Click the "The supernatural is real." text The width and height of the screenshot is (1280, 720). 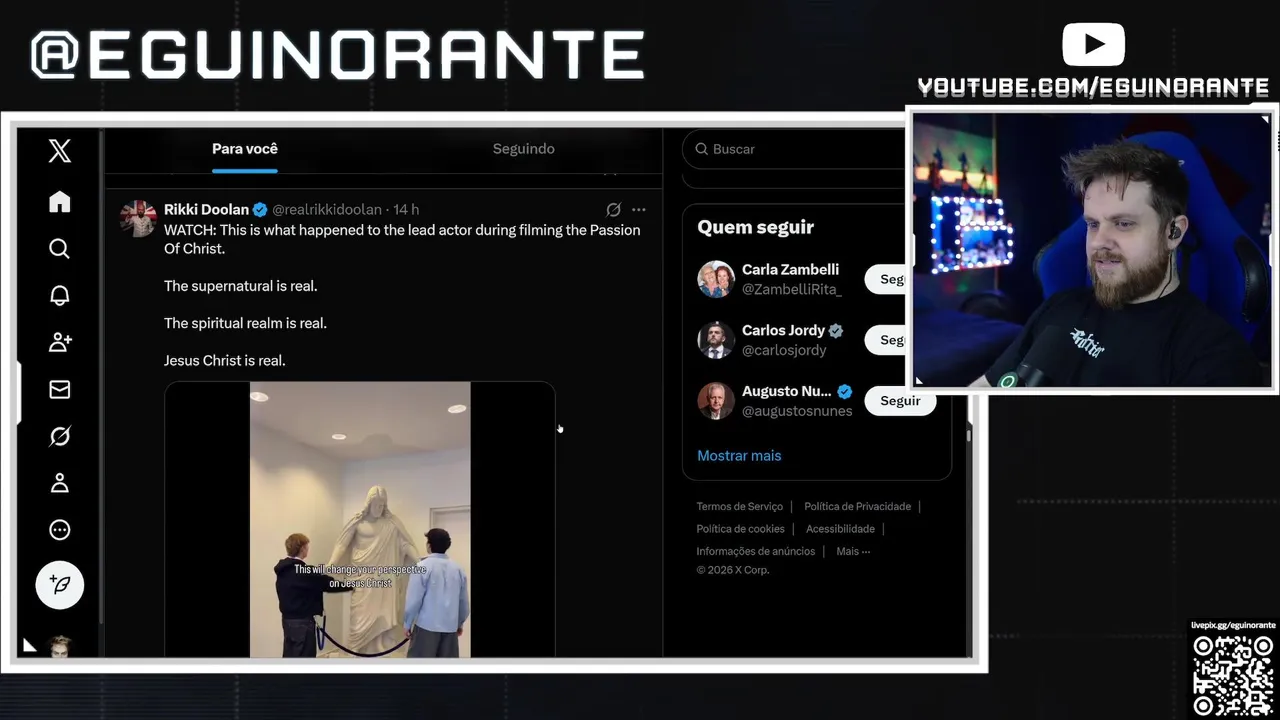point(241,286)
